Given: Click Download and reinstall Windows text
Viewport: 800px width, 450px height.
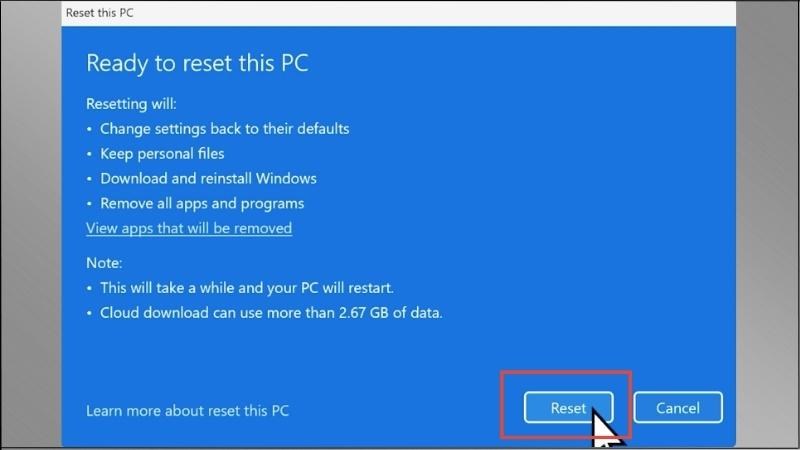Looking at the screenshot, I should 208,179.
